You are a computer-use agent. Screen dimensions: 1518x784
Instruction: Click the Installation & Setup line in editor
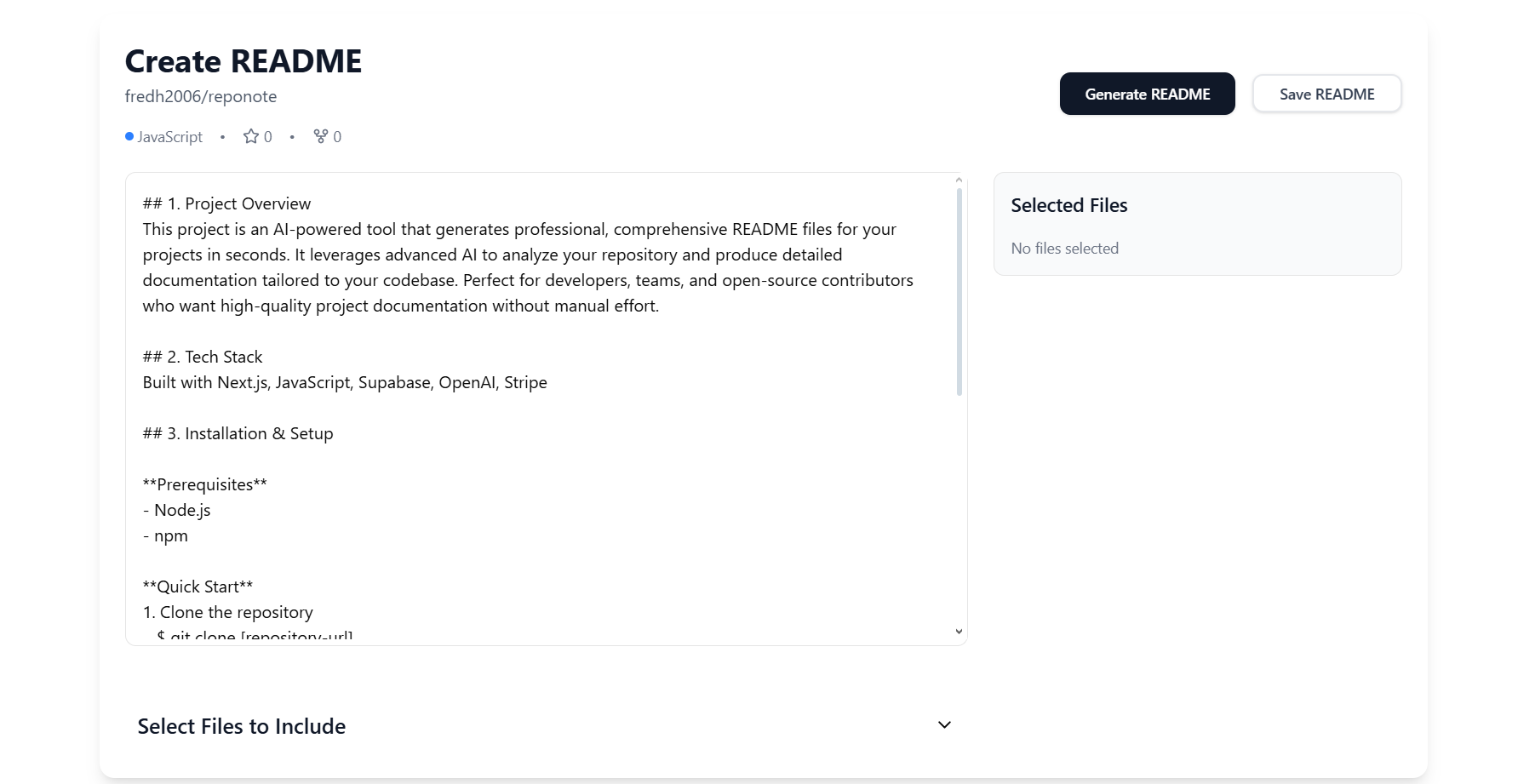click(238, 433)
